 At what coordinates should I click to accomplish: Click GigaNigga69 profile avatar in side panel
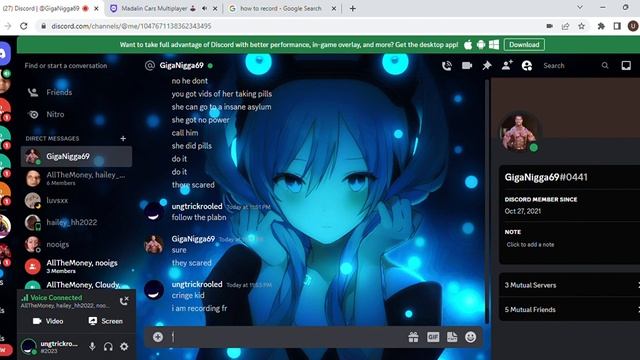(519, 132)
